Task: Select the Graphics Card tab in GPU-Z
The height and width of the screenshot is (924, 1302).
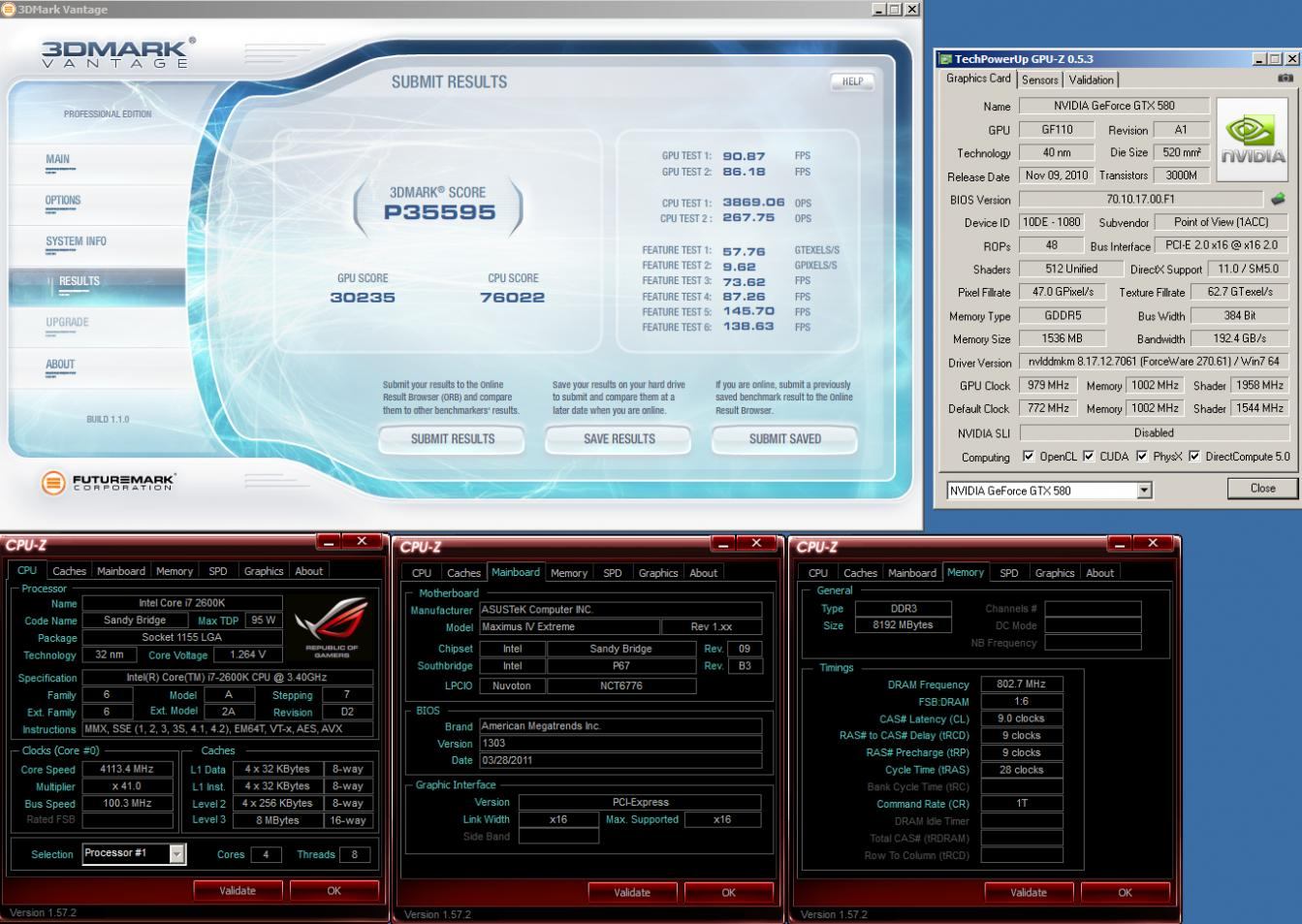Action: (978, 80)
